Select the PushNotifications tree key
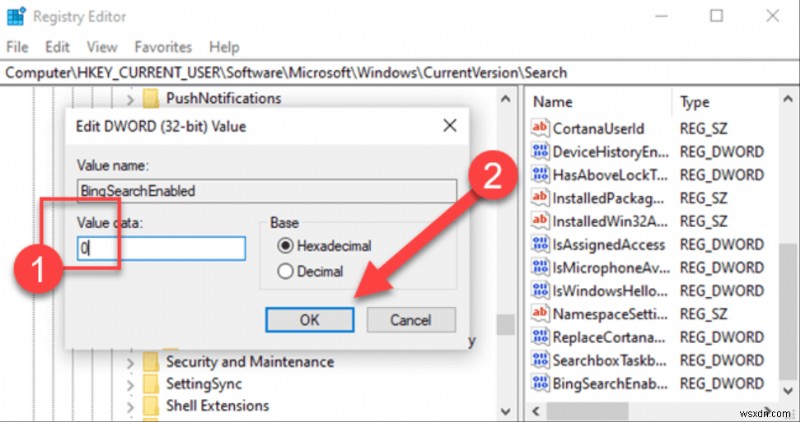The height and width of the screenshot is (422, 800). coord(223,98)
